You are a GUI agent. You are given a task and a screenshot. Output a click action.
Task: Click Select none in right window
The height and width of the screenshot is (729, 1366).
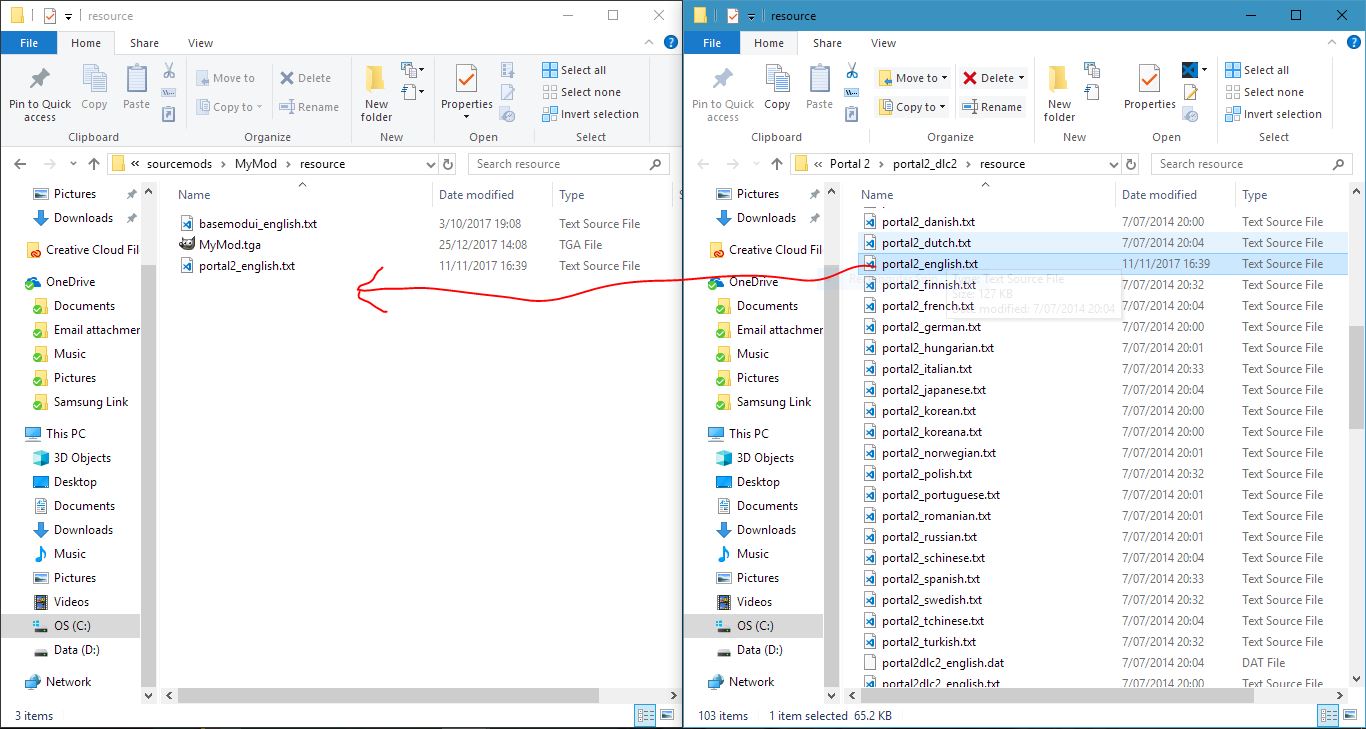tap(1264, 92)
